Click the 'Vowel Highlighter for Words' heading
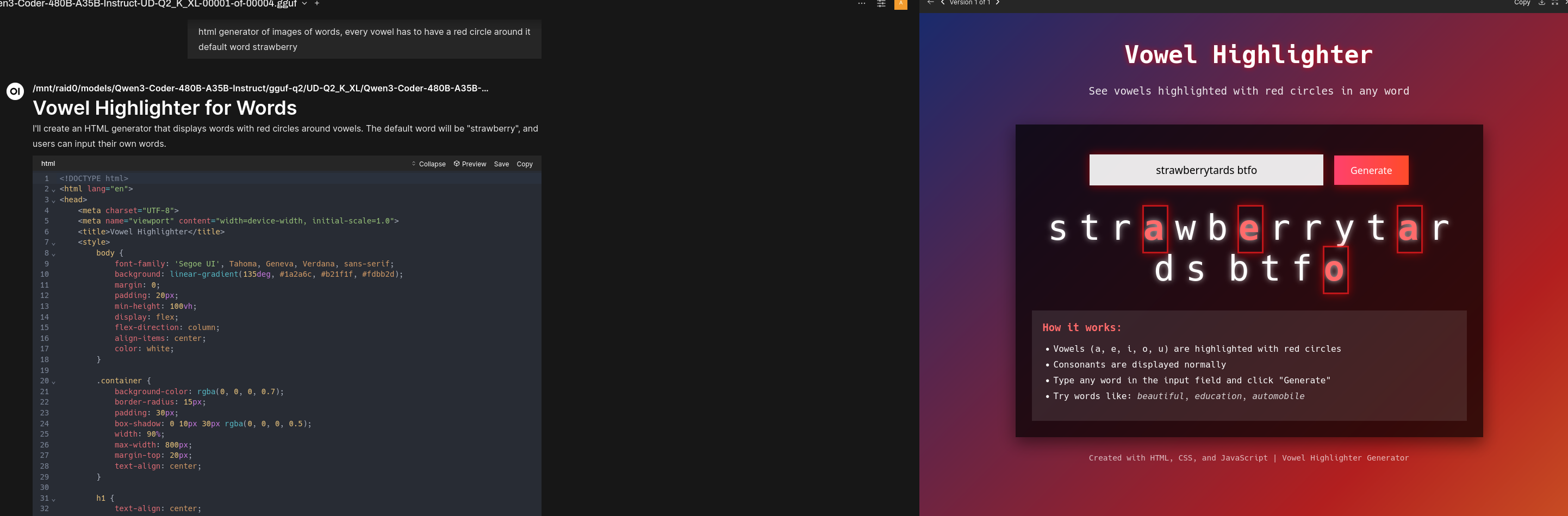Image resolution: width=1568 pixels, height=516 pixels. pyautogui.click(x=165, y=108)
